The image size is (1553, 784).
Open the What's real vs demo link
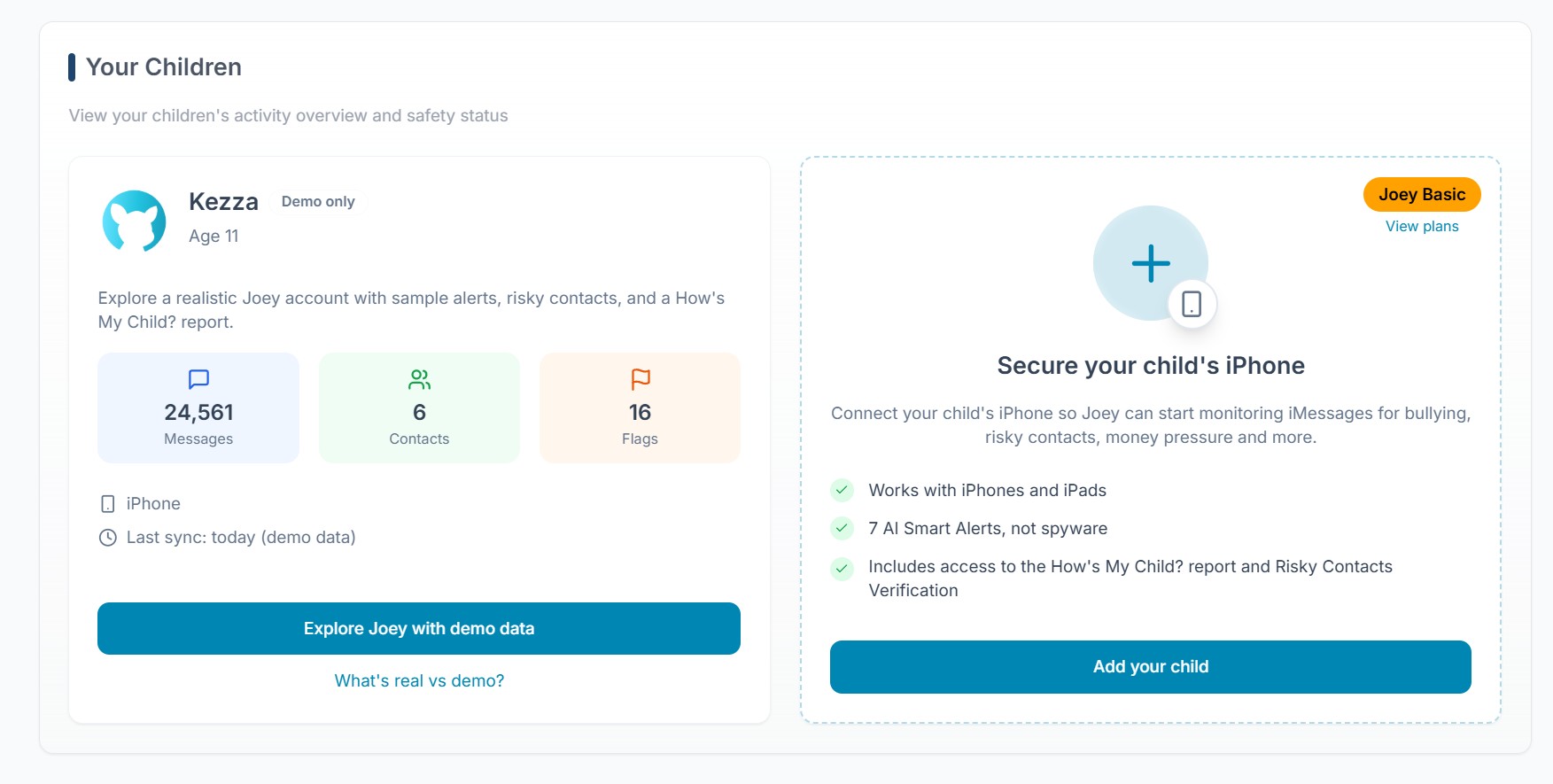point(418,680)
